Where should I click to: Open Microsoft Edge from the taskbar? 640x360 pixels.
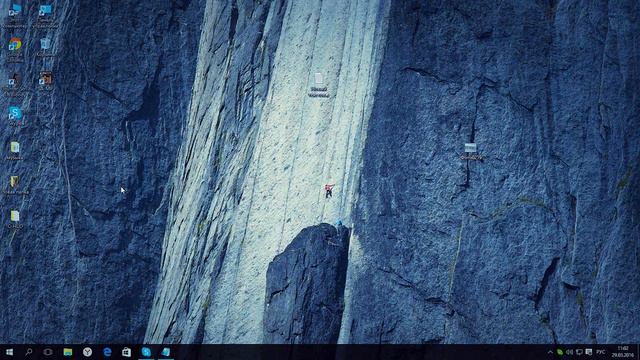107,352
